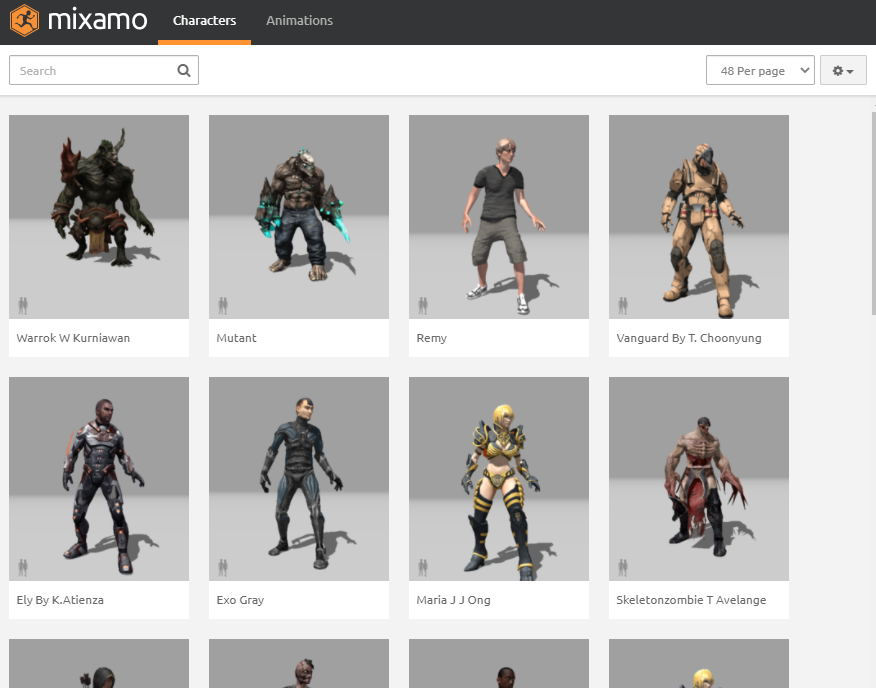The image size is (876, 688).
Task: Select the Skeletonzombie T Avelange character
Action: (x=698, y=479)
